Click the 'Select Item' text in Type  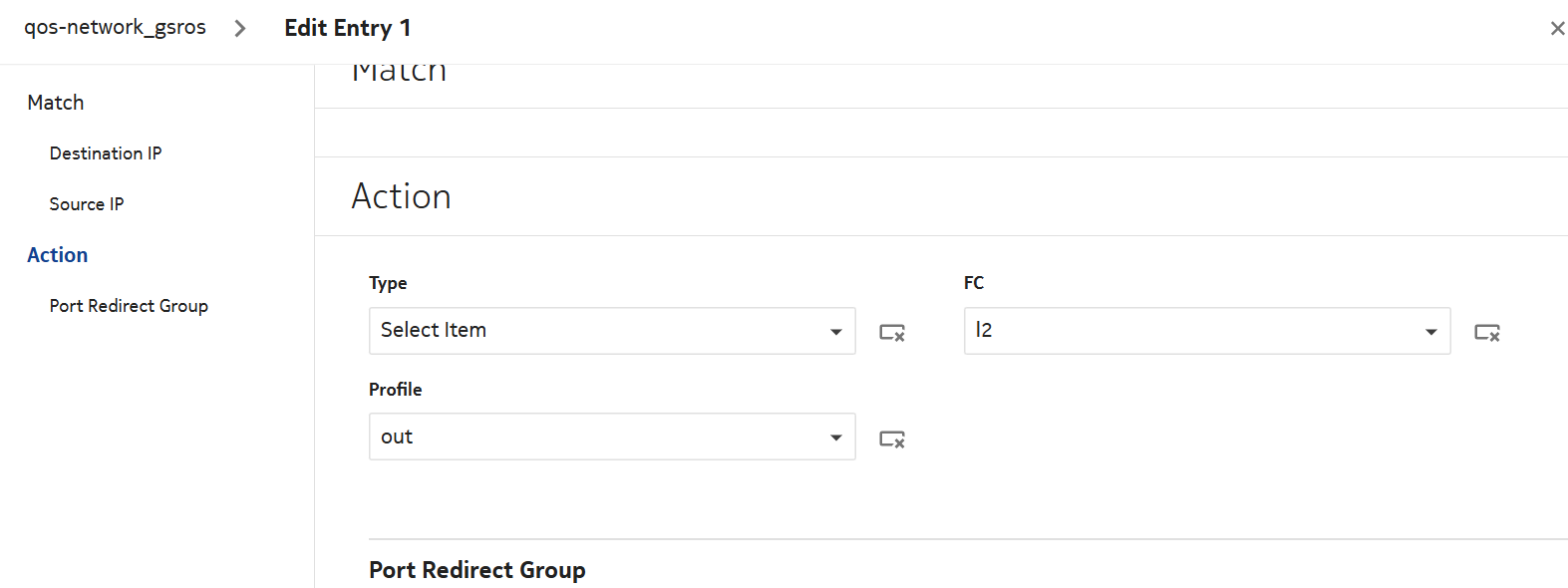(434, 330)
